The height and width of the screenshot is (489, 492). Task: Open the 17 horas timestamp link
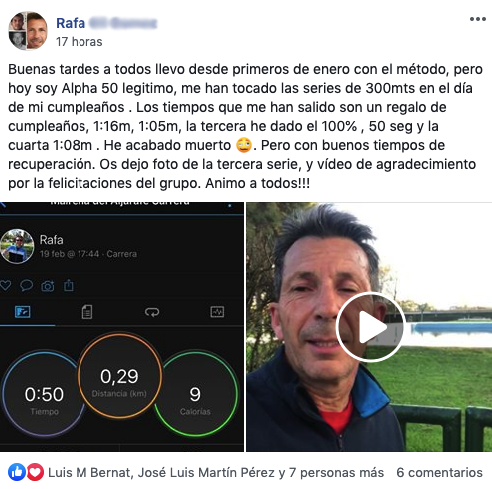(x=79, y=42)
